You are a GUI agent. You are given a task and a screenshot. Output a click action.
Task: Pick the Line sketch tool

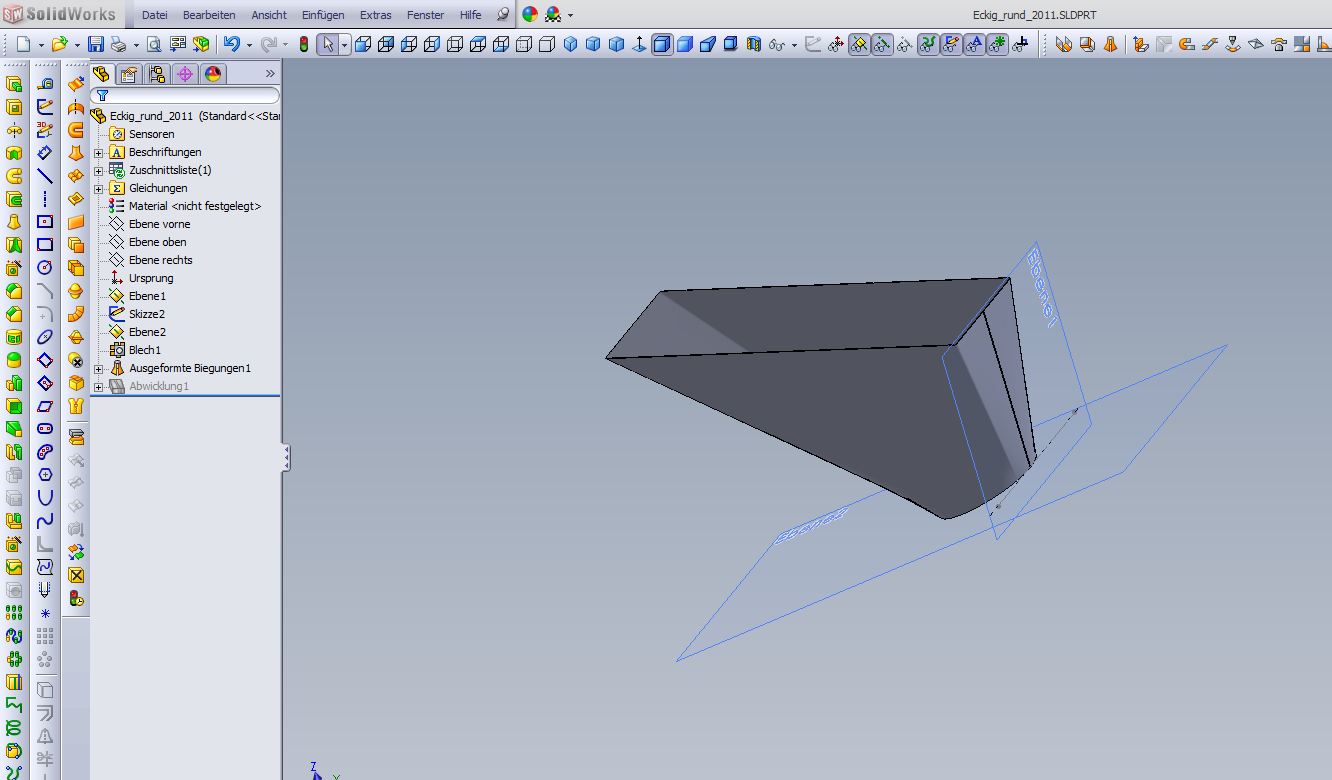(x=45, y=176)
